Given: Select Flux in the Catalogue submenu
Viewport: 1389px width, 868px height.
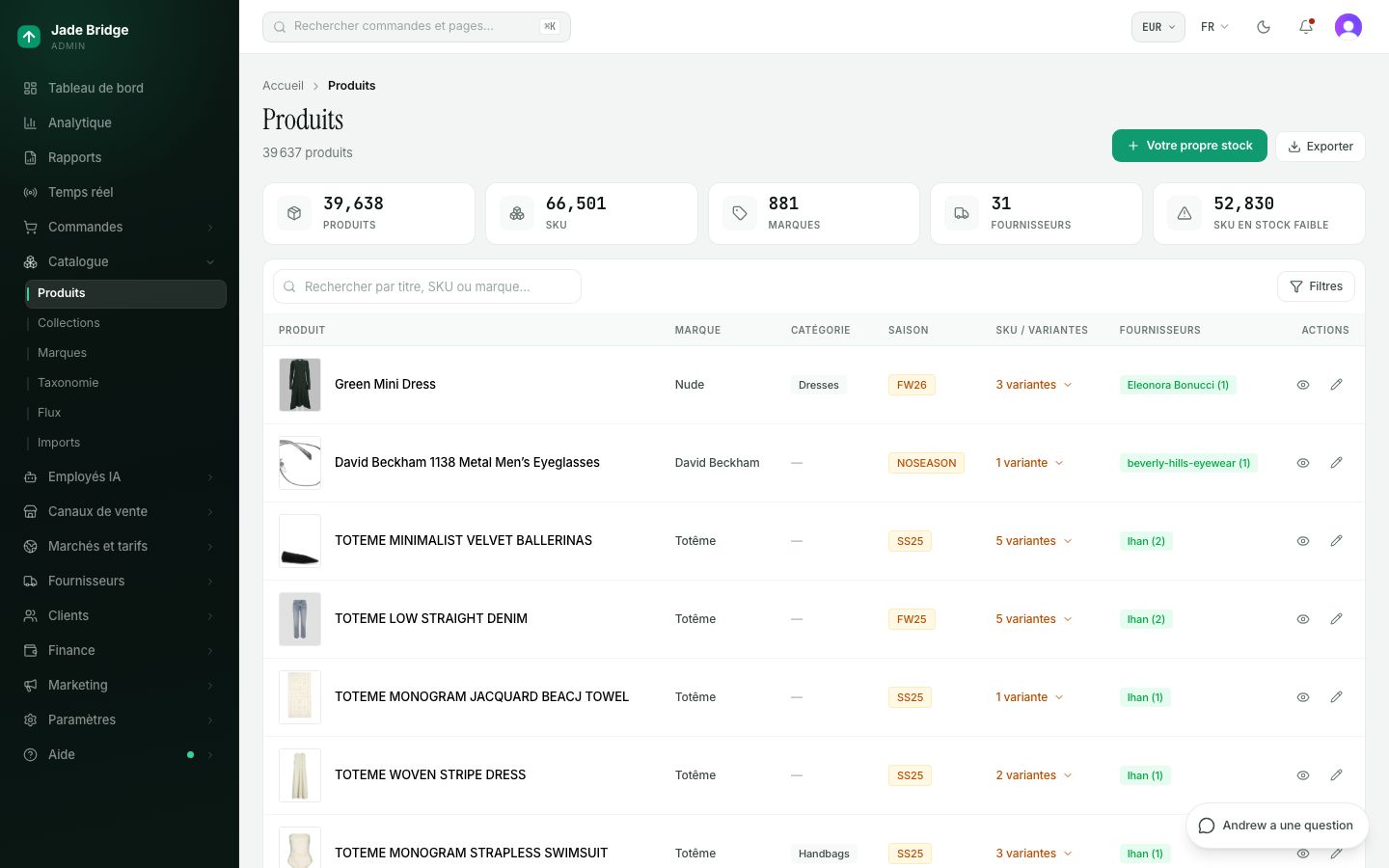Looking at the screenshot, I should [125, 413].
